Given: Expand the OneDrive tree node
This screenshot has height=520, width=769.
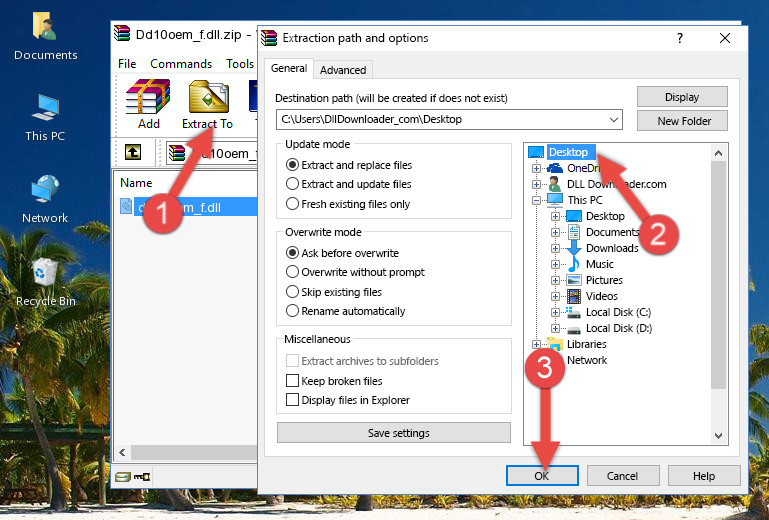Looking at the screenshot, I should coord(537,168).
